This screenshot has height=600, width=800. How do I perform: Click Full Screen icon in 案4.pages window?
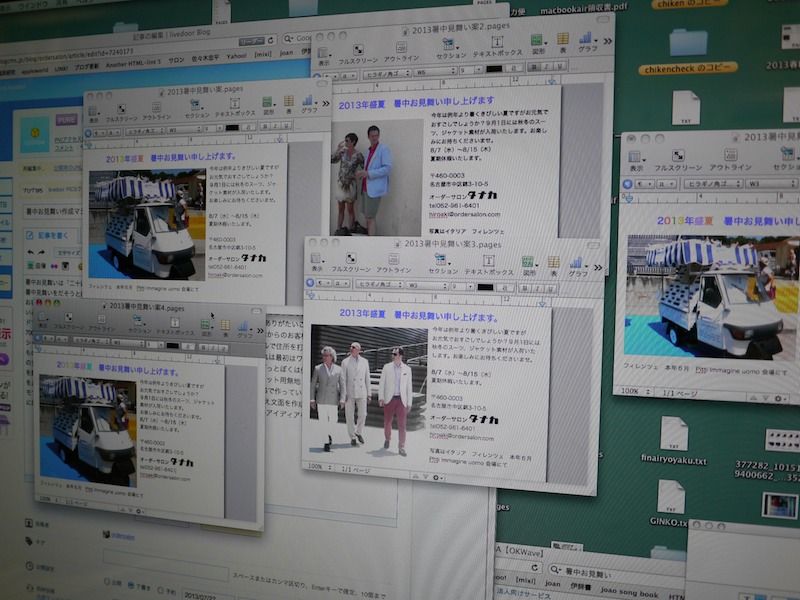[x=68, y=318]
